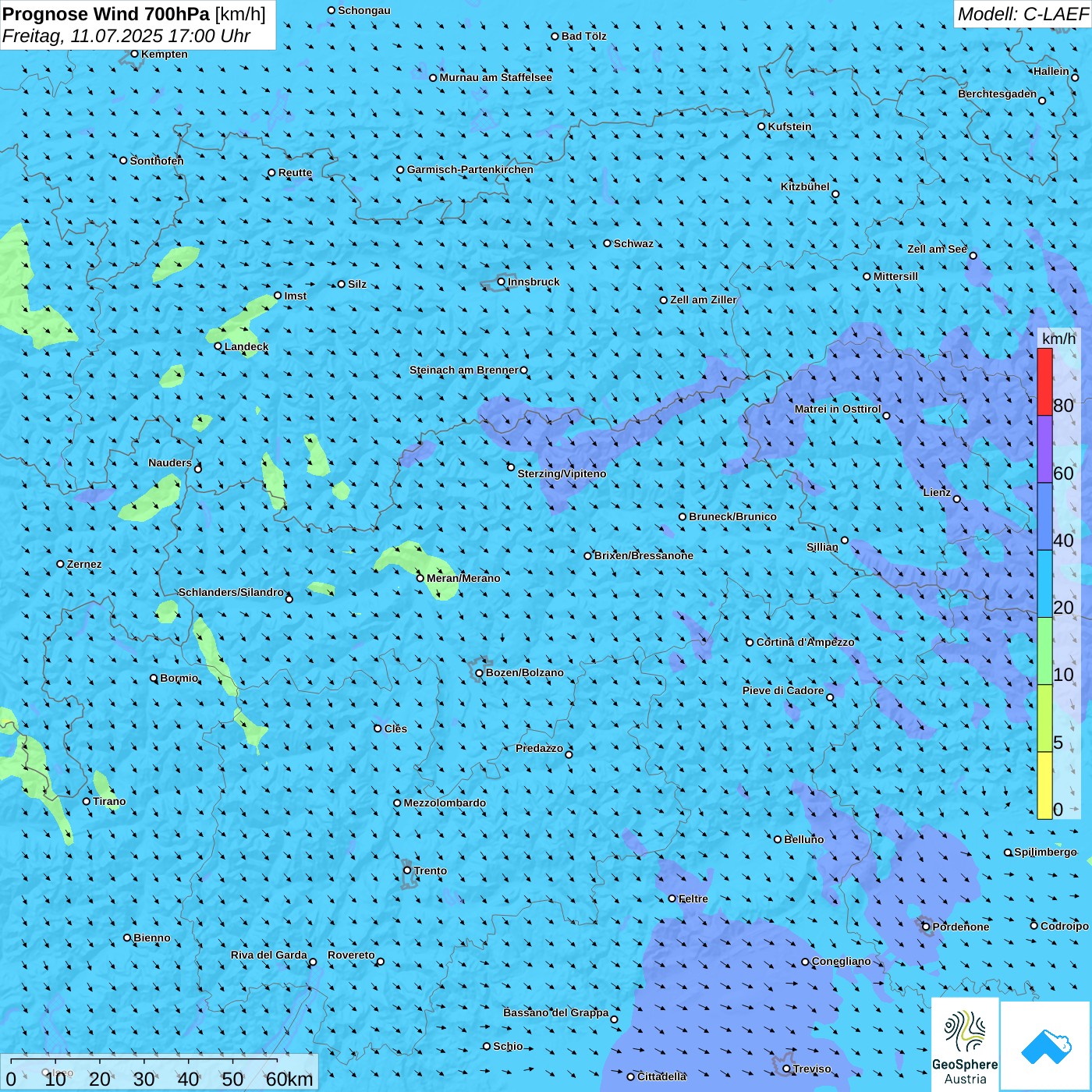
Task: Click the 'Mittersill' town label
Action: coord(895,276)
